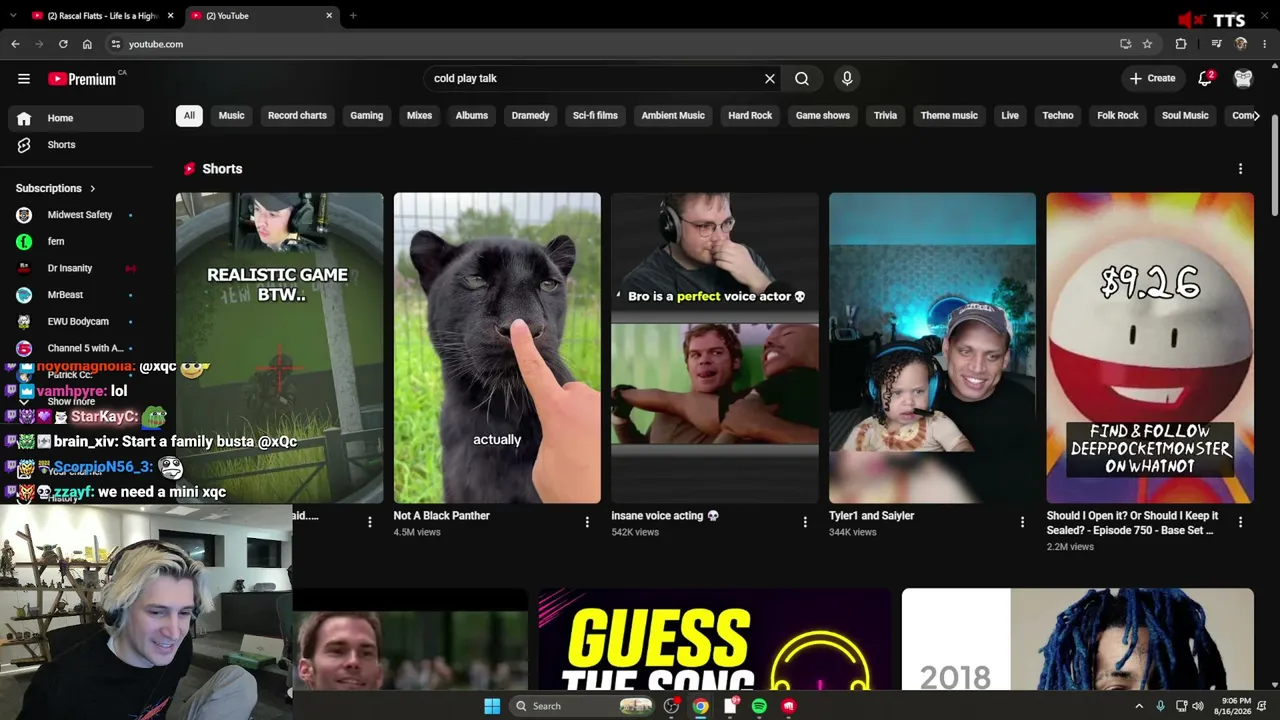Play the insane voice acting short
Image resolution: width=1280 pixels, height=720 pixels.
(x=715, y=348)
